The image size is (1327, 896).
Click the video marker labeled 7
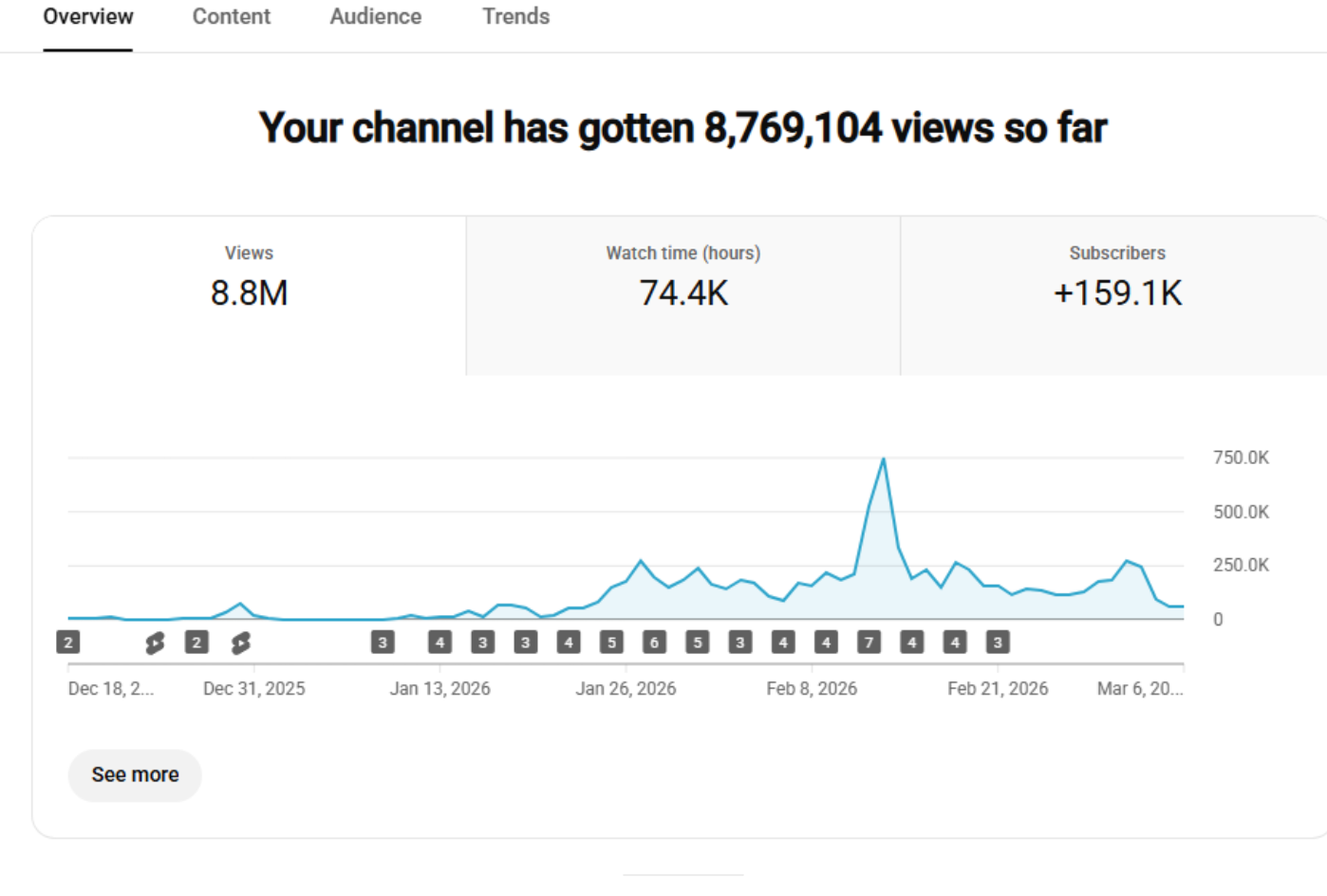(869, 643)
